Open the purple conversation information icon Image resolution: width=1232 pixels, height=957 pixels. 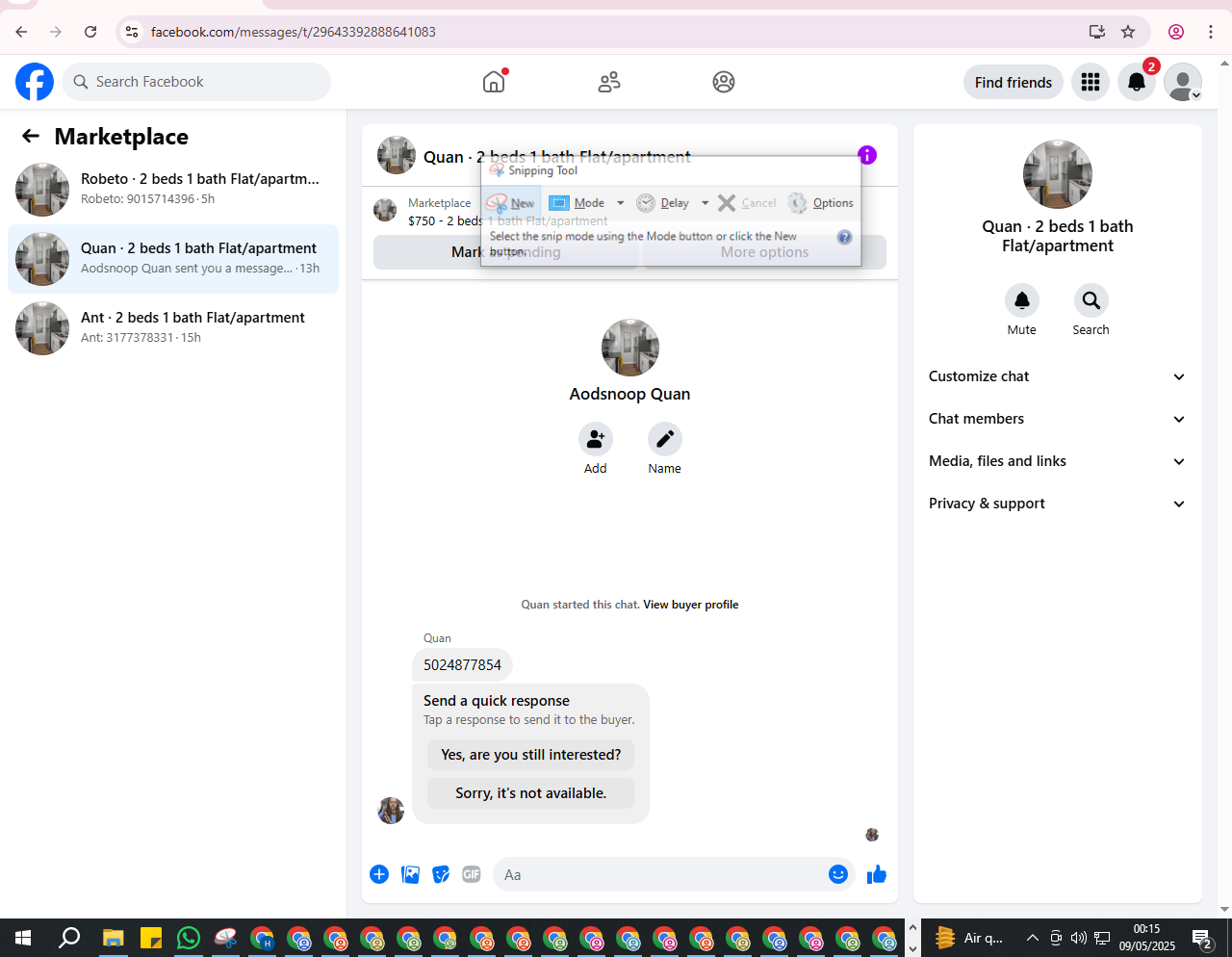[867, 155]
